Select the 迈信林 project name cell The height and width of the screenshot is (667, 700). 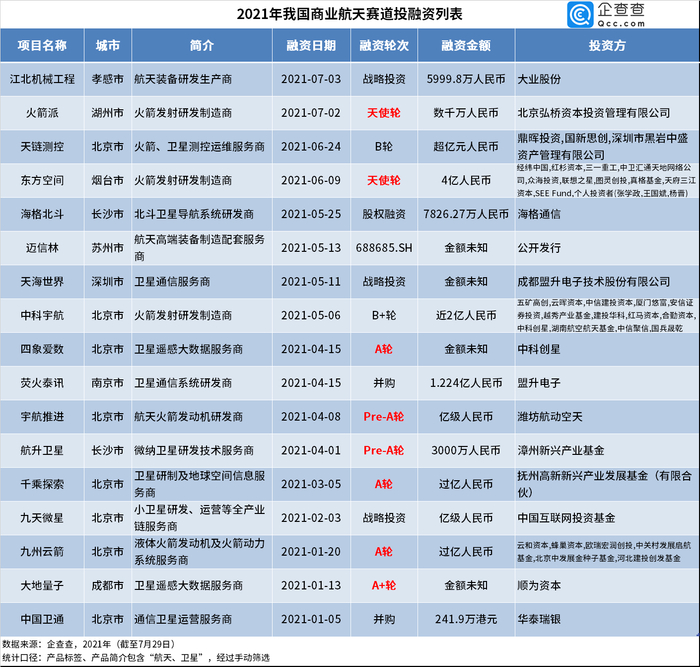pos(42,248)
